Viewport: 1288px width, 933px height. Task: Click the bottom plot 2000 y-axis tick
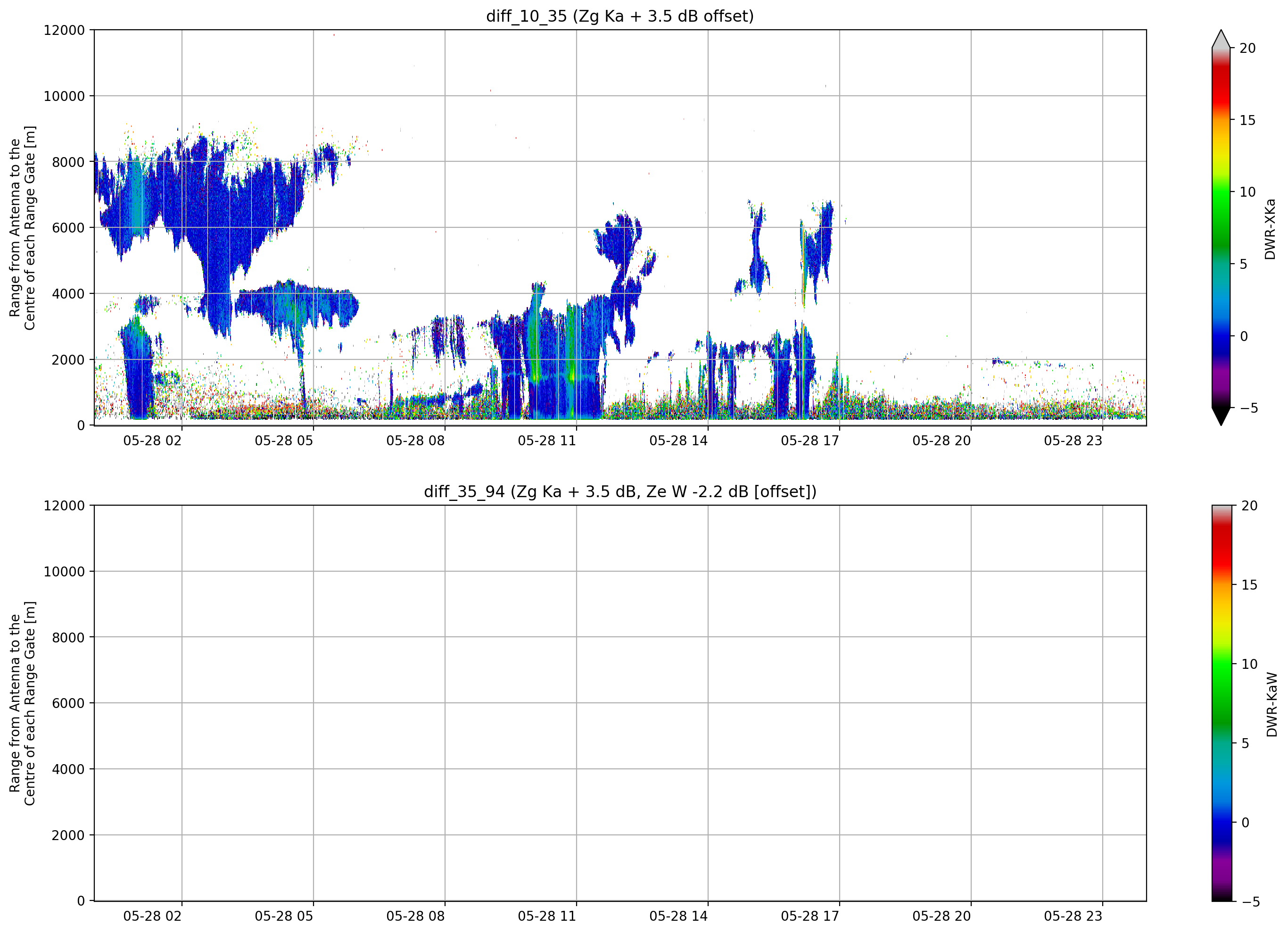(68, 835)
